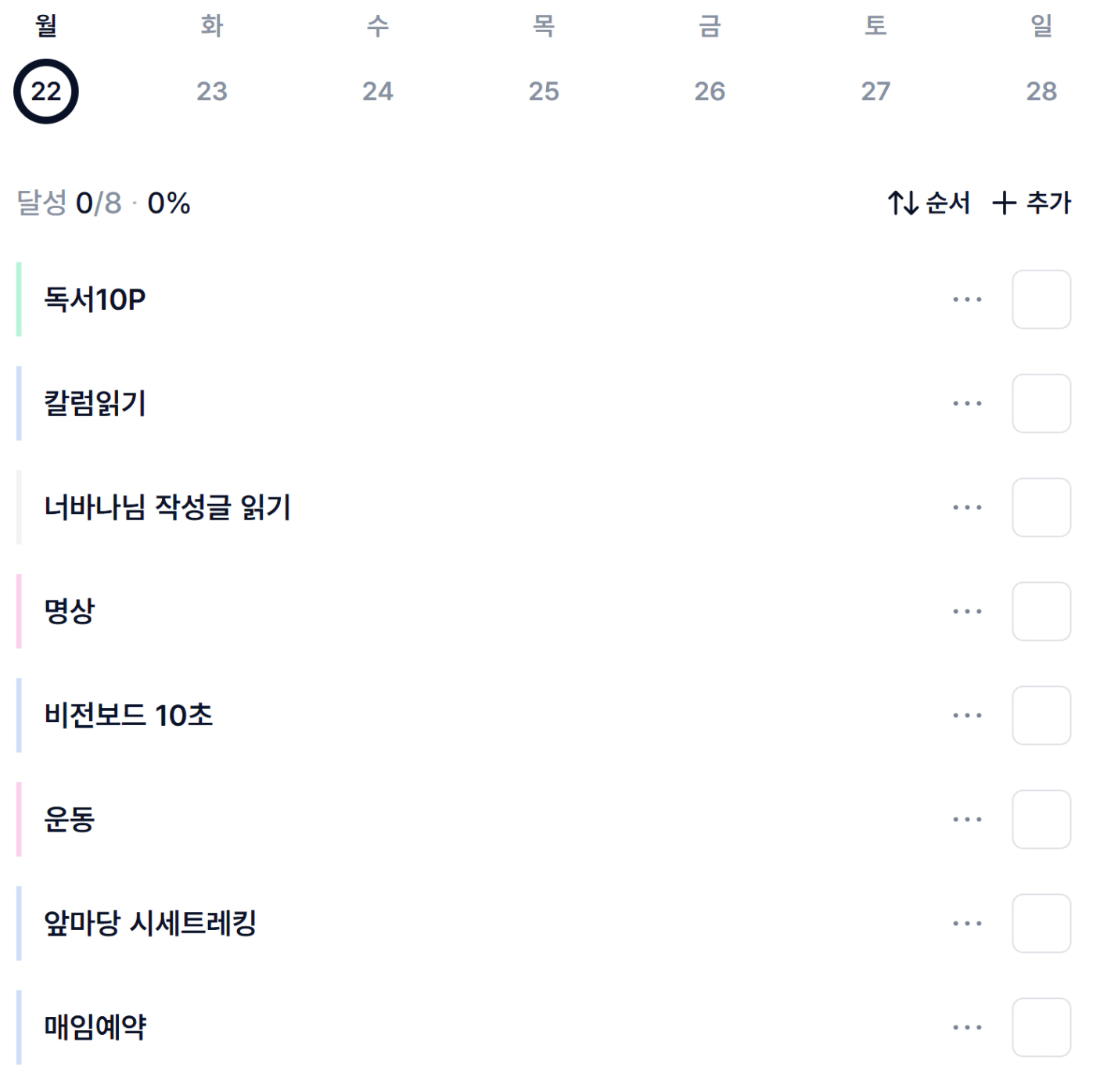Check off the 독서10P habit

click(x=1041, y=300)
